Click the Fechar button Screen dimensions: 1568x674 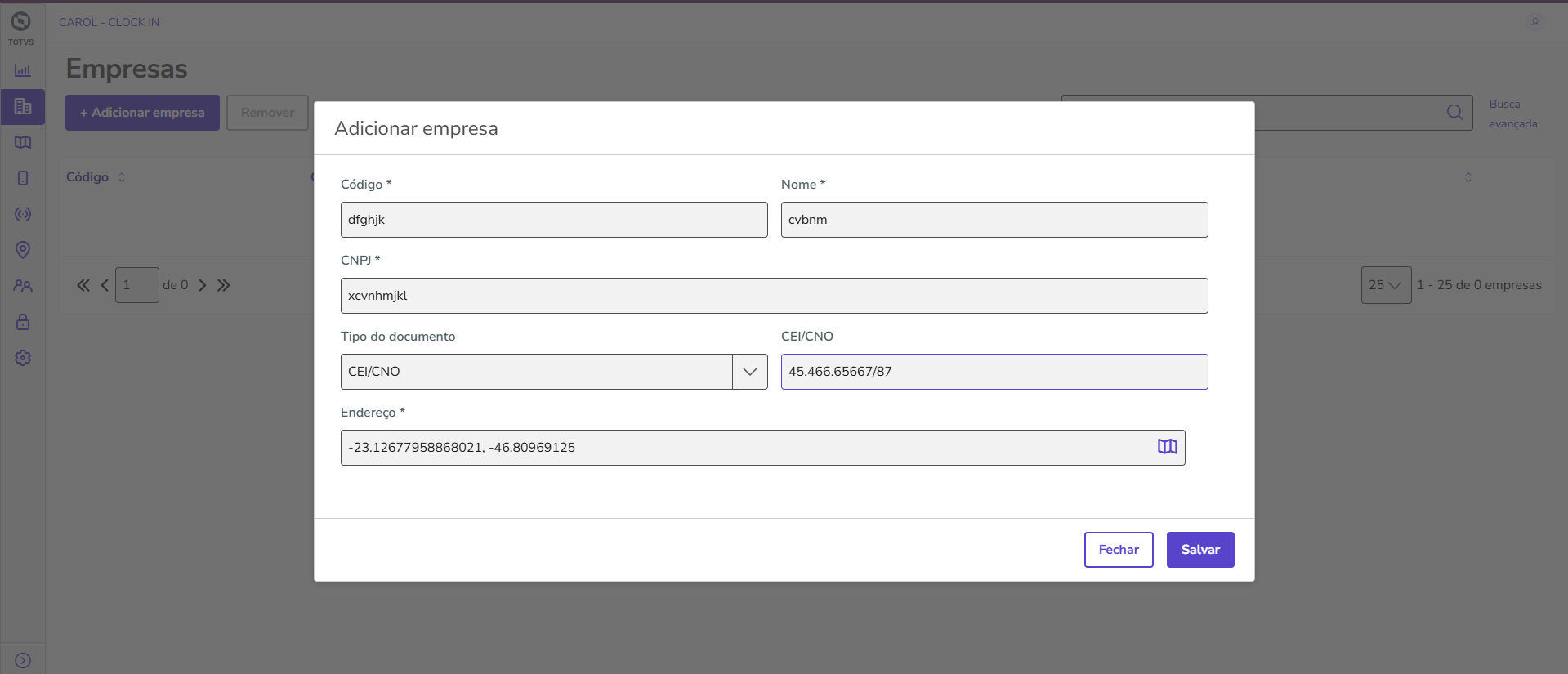(1118, 550)
